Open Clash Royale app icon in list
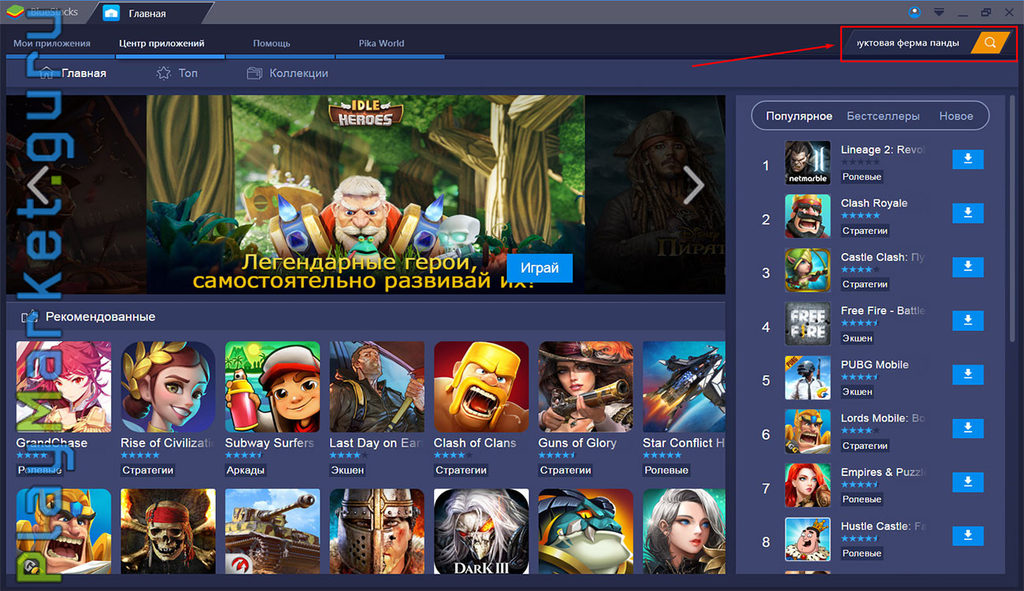Image resolution: width=1024 pixels, height=591 pixels. (808, 216)
